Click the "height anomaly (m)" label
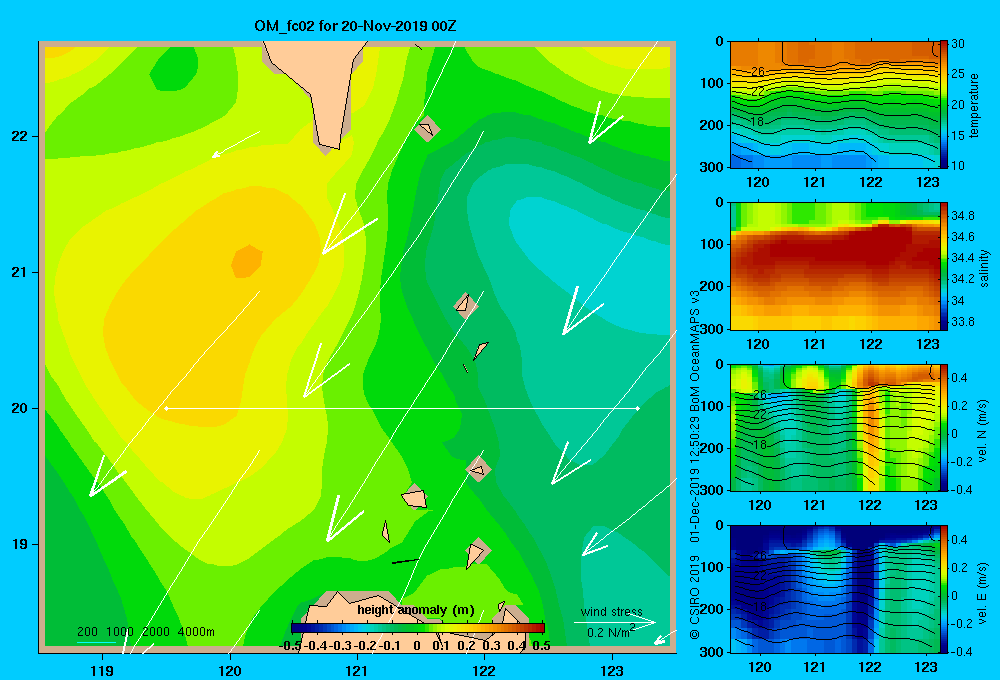 click(416, 610)
